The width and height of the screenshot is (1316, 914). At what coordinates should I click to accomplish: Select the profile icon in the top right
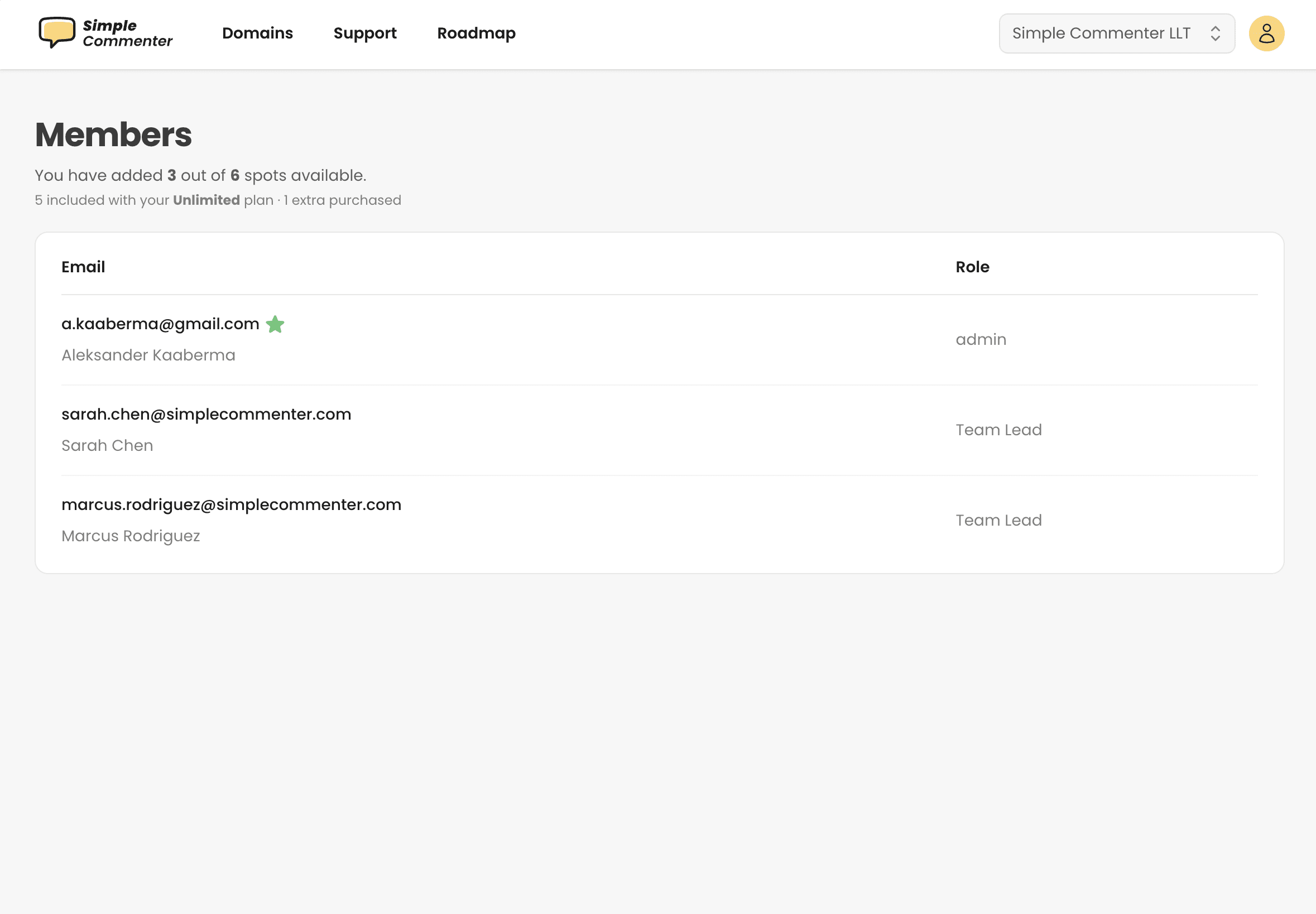1266,32
